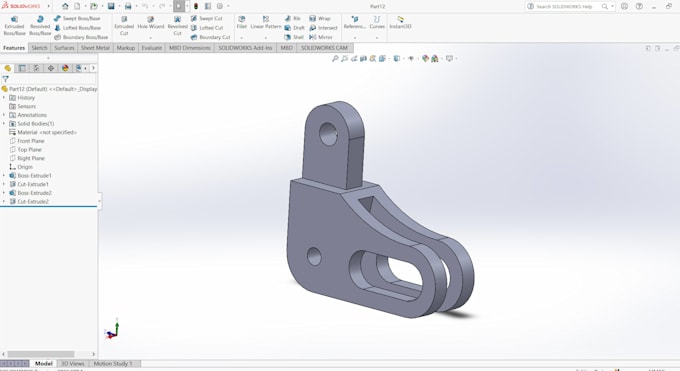Activate the Extruded Cut tool

click(124, 26)
